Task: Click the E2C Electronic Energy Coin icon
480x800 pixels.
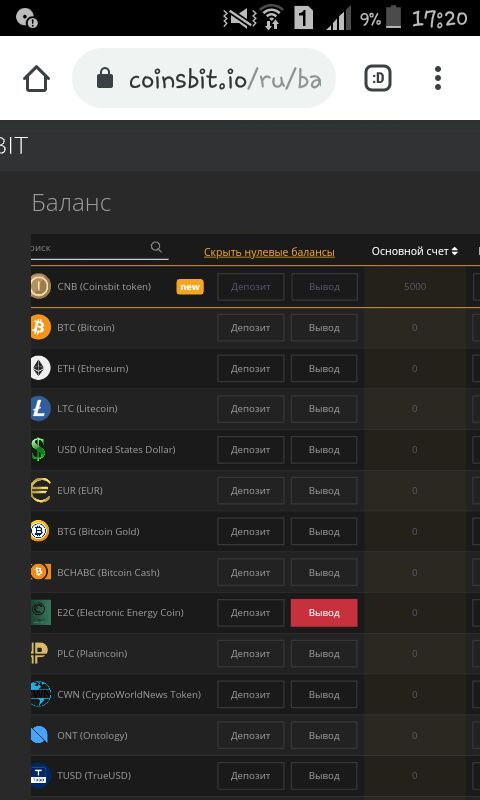Action: pyautogui.click(x=41, y=612)
